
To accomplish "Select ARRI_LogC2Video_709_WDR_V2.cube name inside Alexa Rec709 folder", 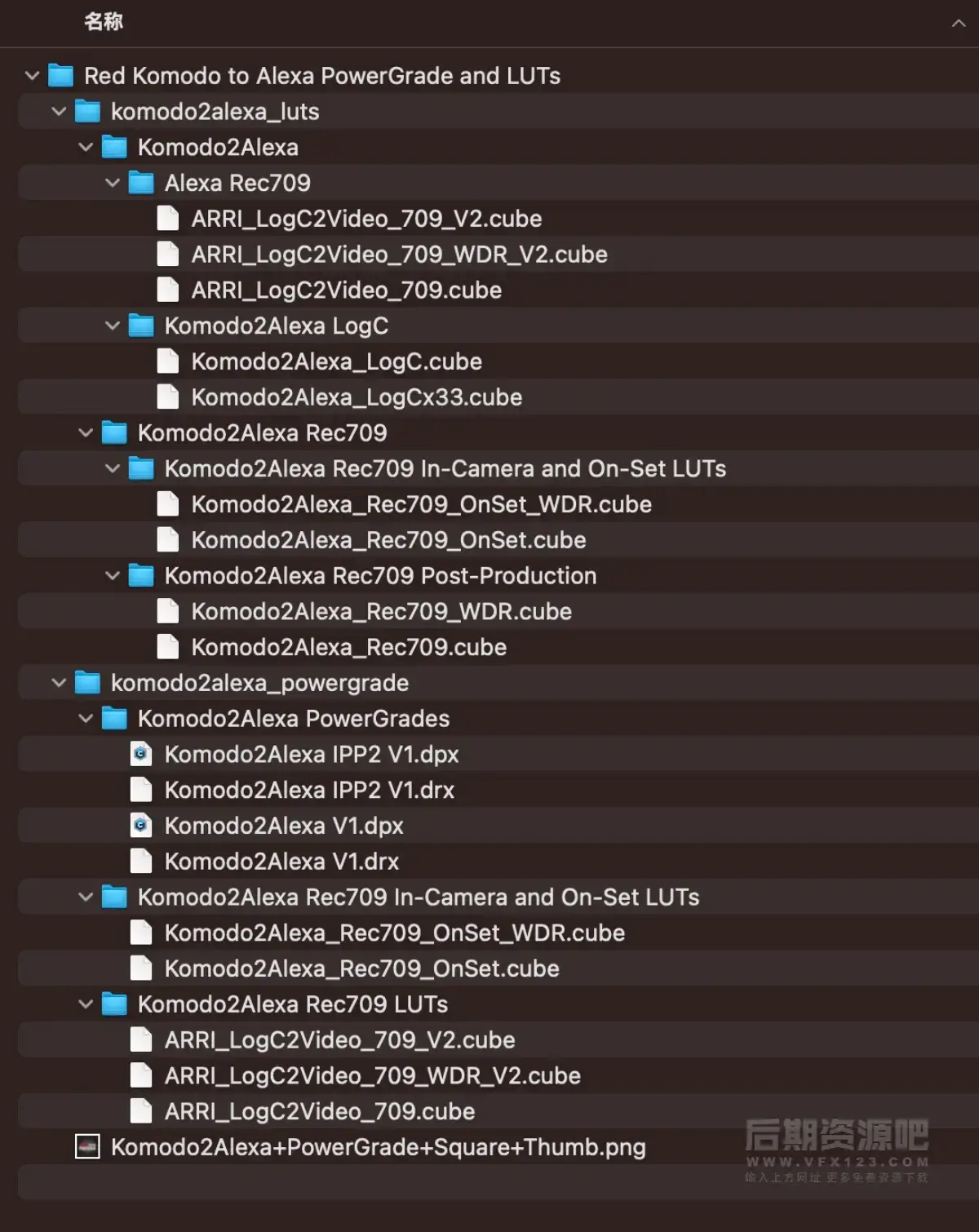I will [x=400, y=255].
